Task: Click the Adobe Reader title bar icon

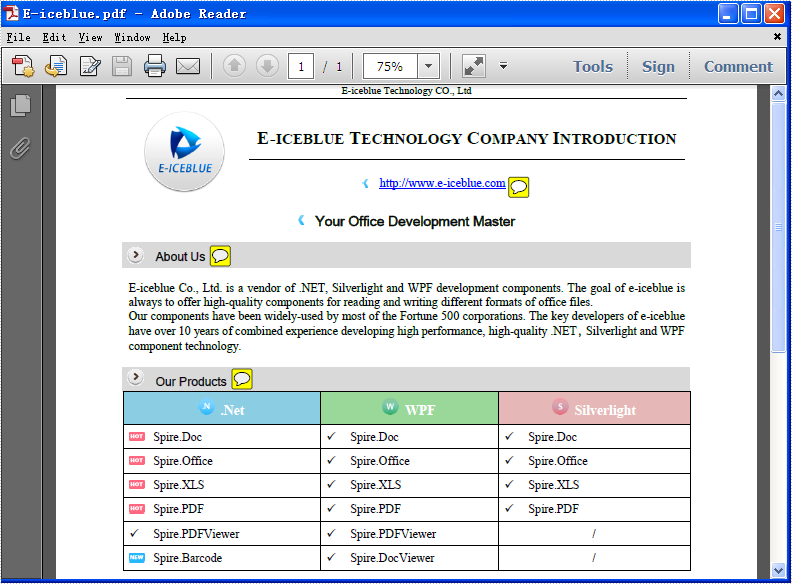Action: [11, 14]
